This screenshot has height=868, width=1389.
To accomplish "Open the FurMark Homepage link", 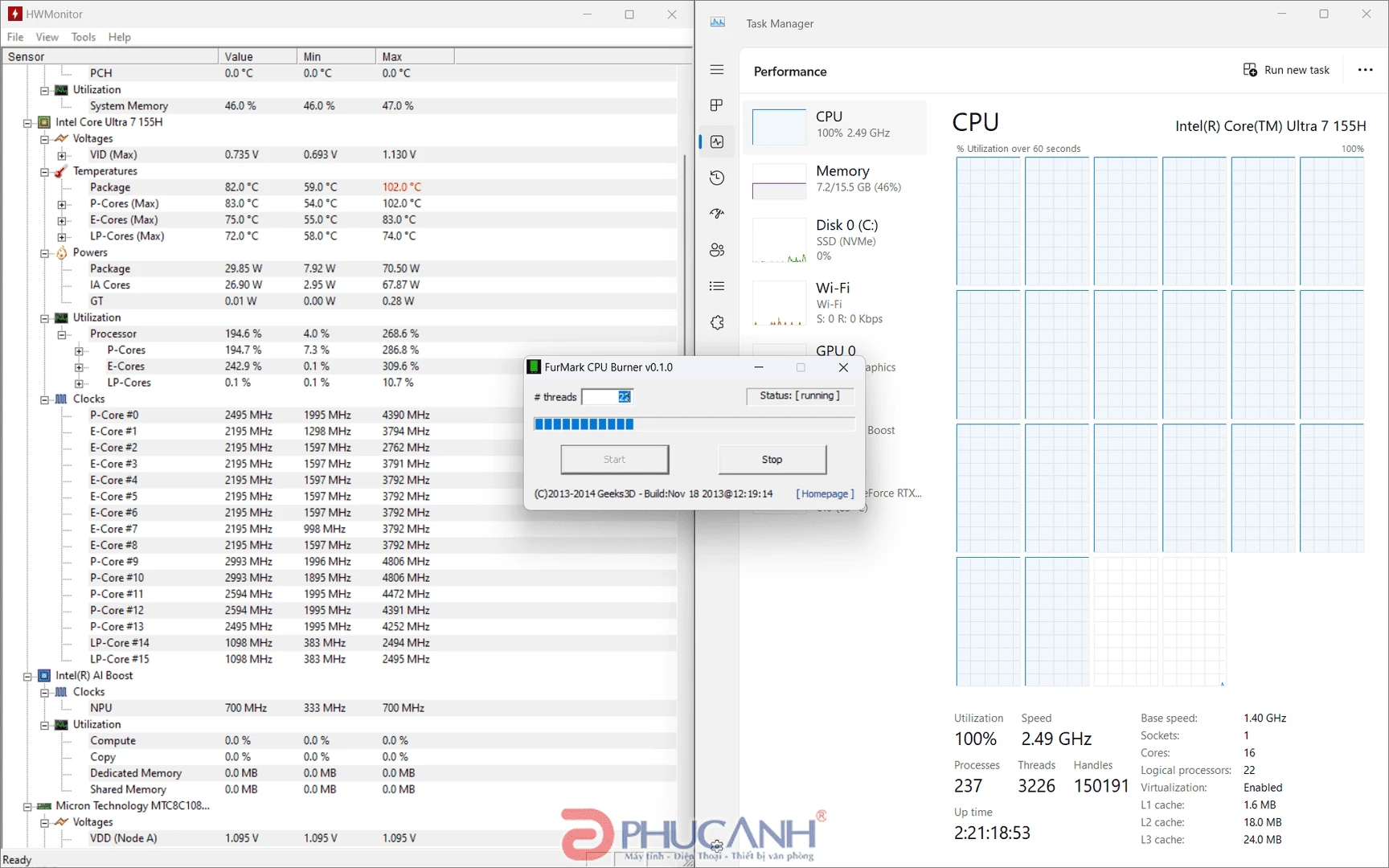I will [x=825, y=493].
